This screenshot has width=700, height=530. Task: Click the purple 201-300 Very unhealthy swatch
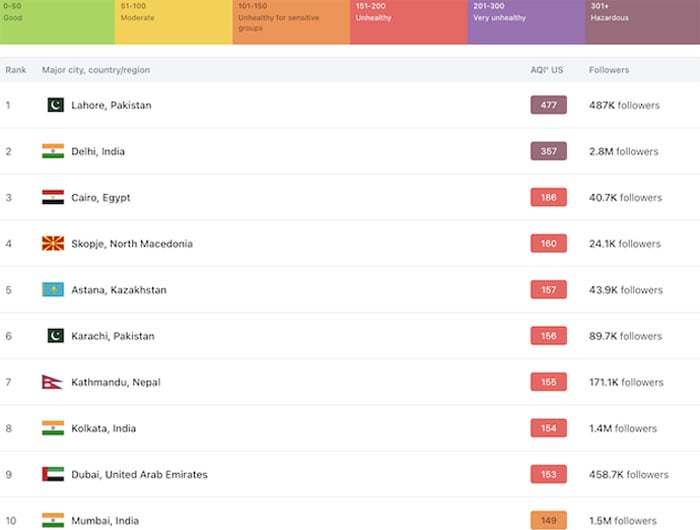tap(526, 22)
